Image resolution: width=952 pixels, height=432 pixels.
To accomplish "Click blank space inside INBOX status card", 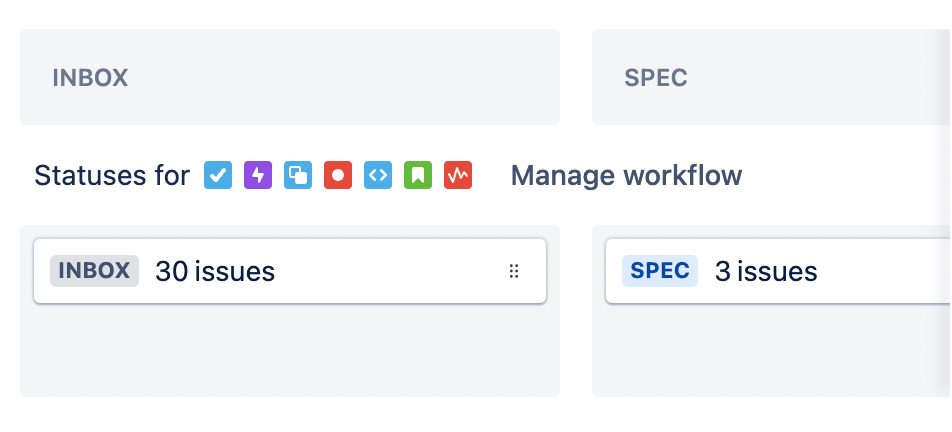I will [x=389, y=271].
